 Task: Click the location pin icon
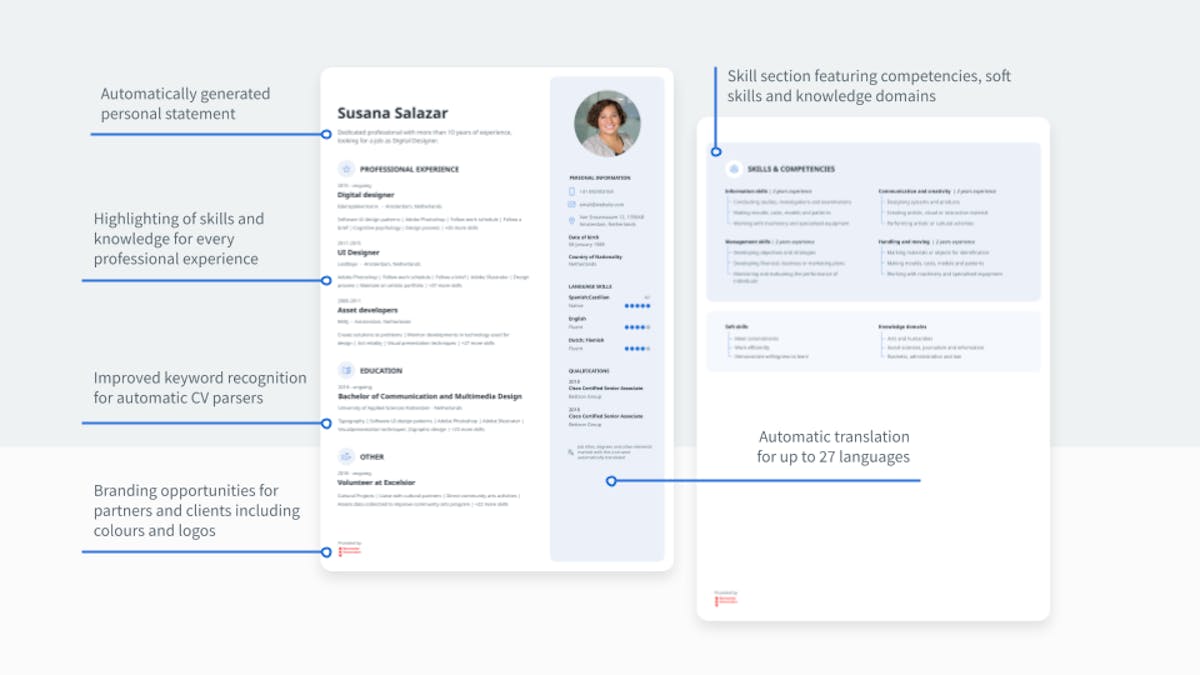(572, 220)
